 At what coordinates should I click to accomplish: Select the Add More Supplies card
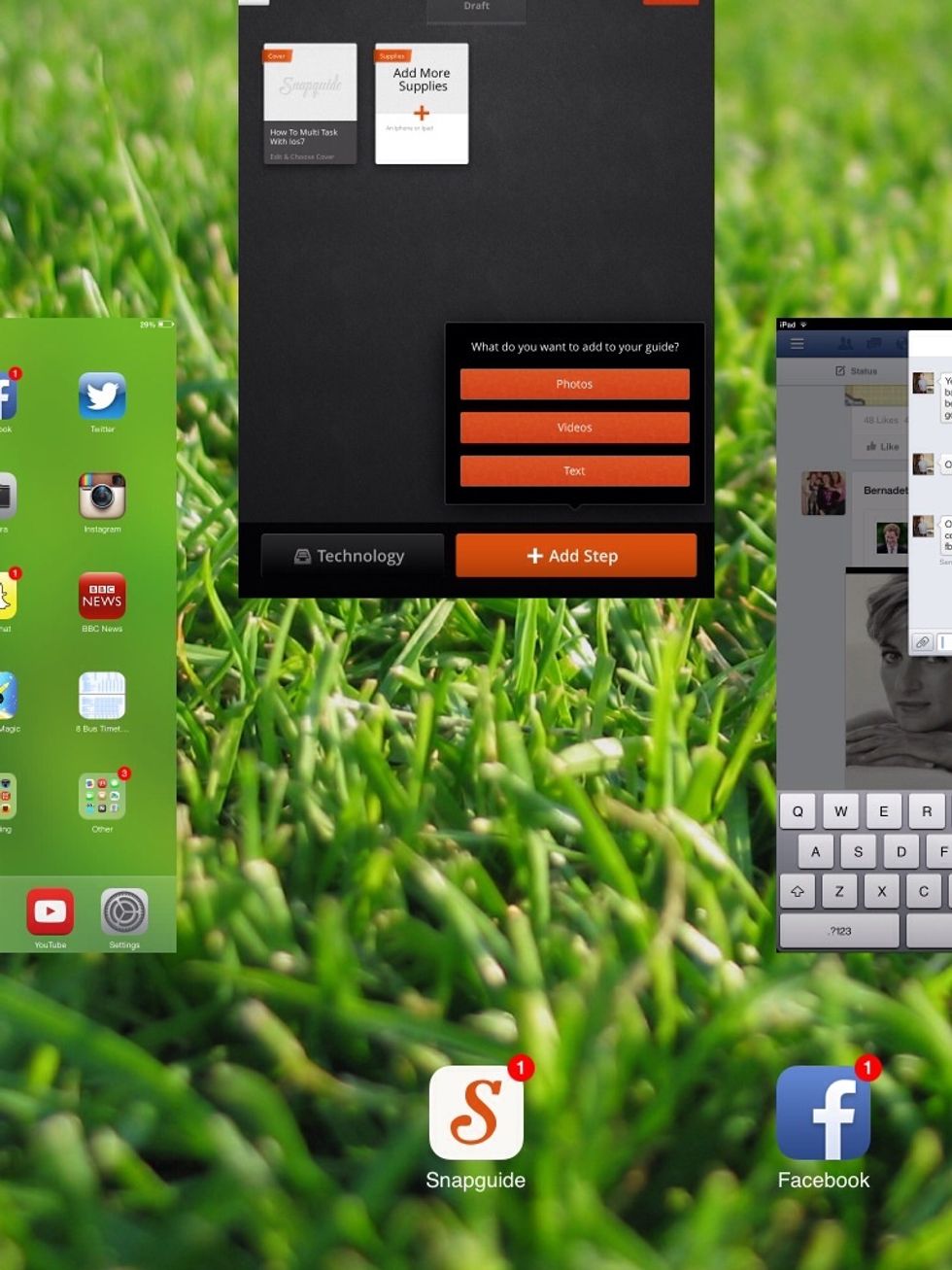point(422,104)
